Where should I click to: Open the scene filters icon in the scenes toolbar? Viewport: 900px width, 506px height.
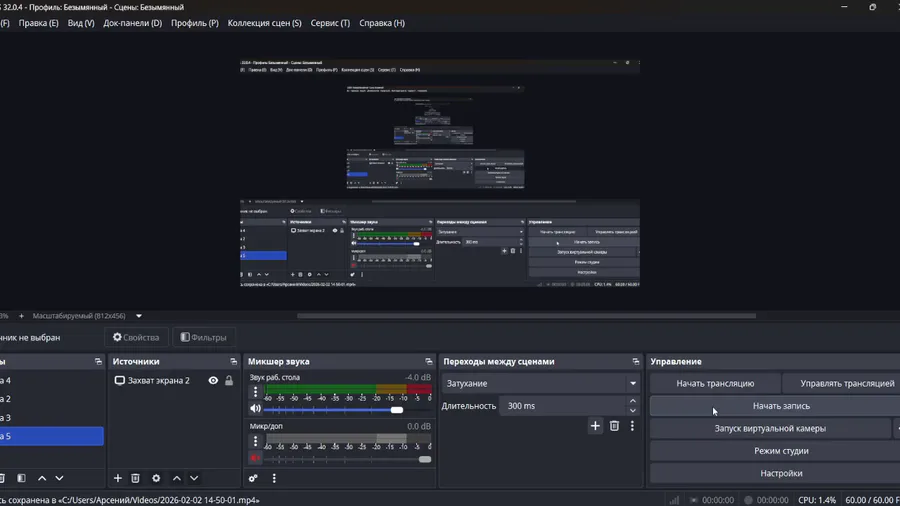pyautogui.click(x=21, y=478)
